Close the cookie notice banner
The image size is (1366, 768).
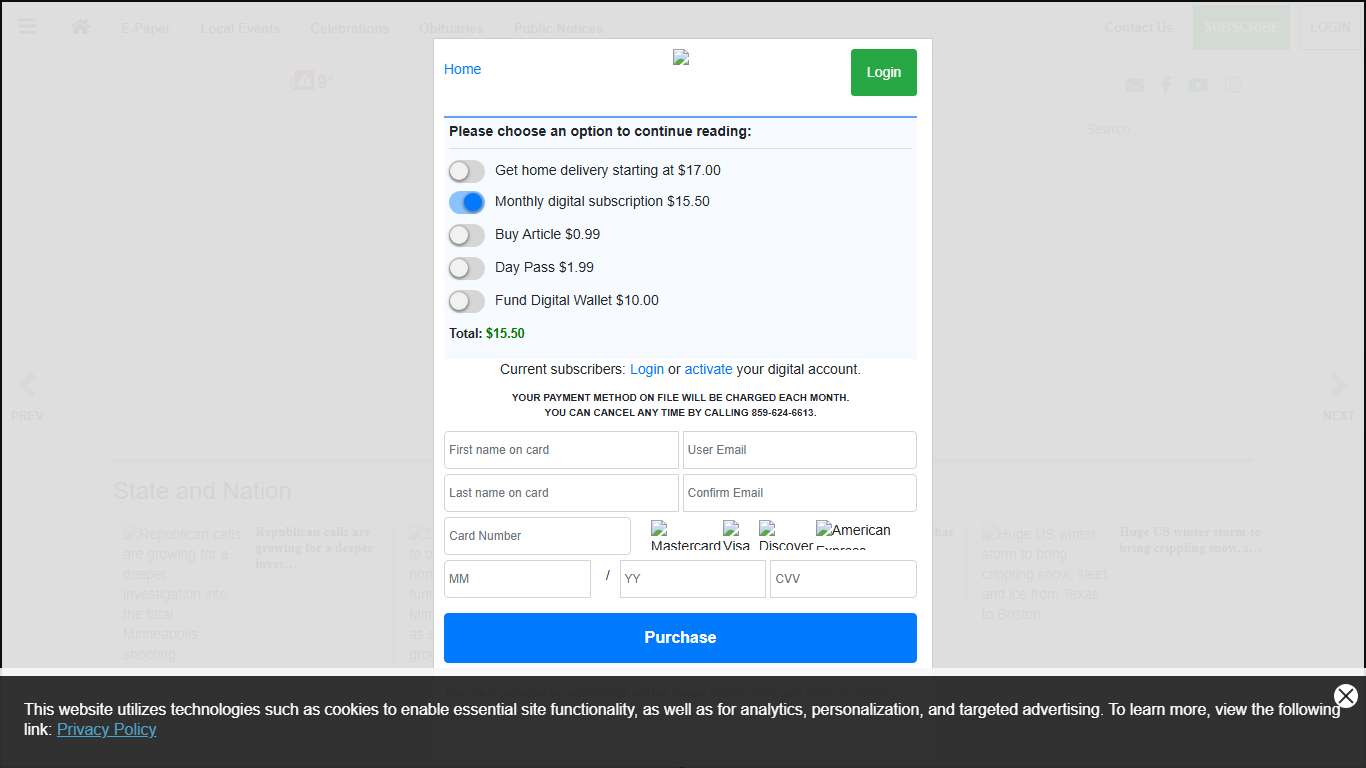pos(1345,696)
